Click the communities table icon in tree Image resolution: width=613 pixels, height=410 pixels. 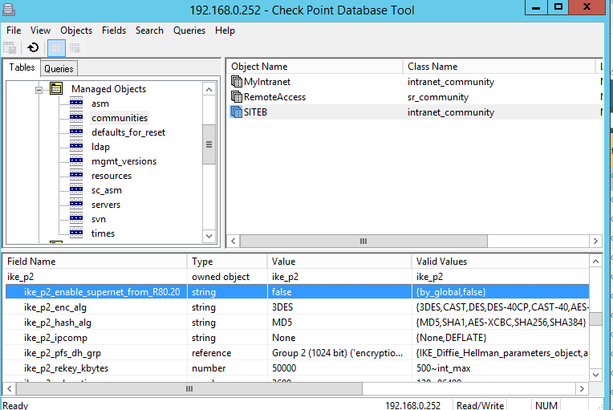click(76, 118)
